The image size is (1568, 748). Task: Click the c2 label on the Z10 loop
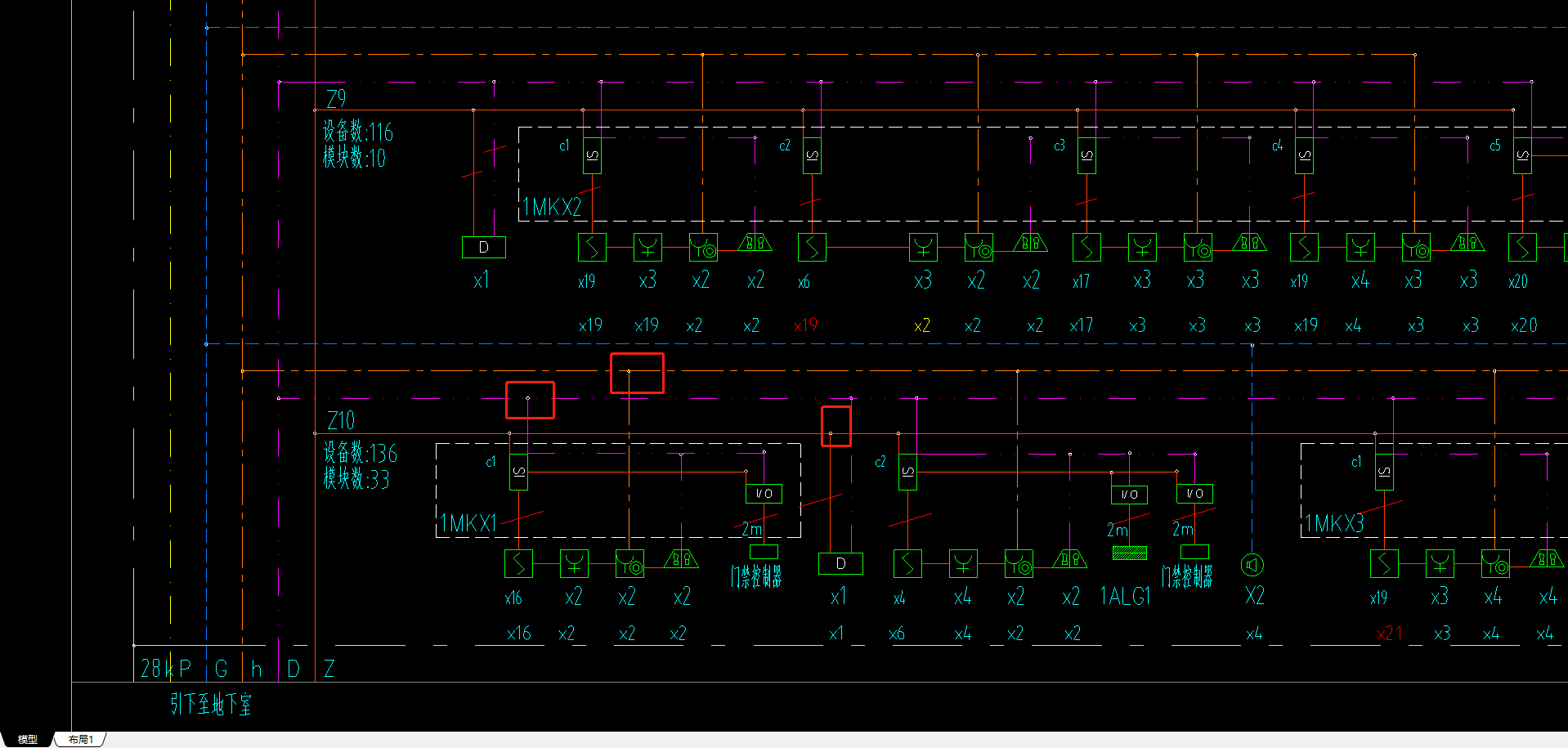coord(880,462)
